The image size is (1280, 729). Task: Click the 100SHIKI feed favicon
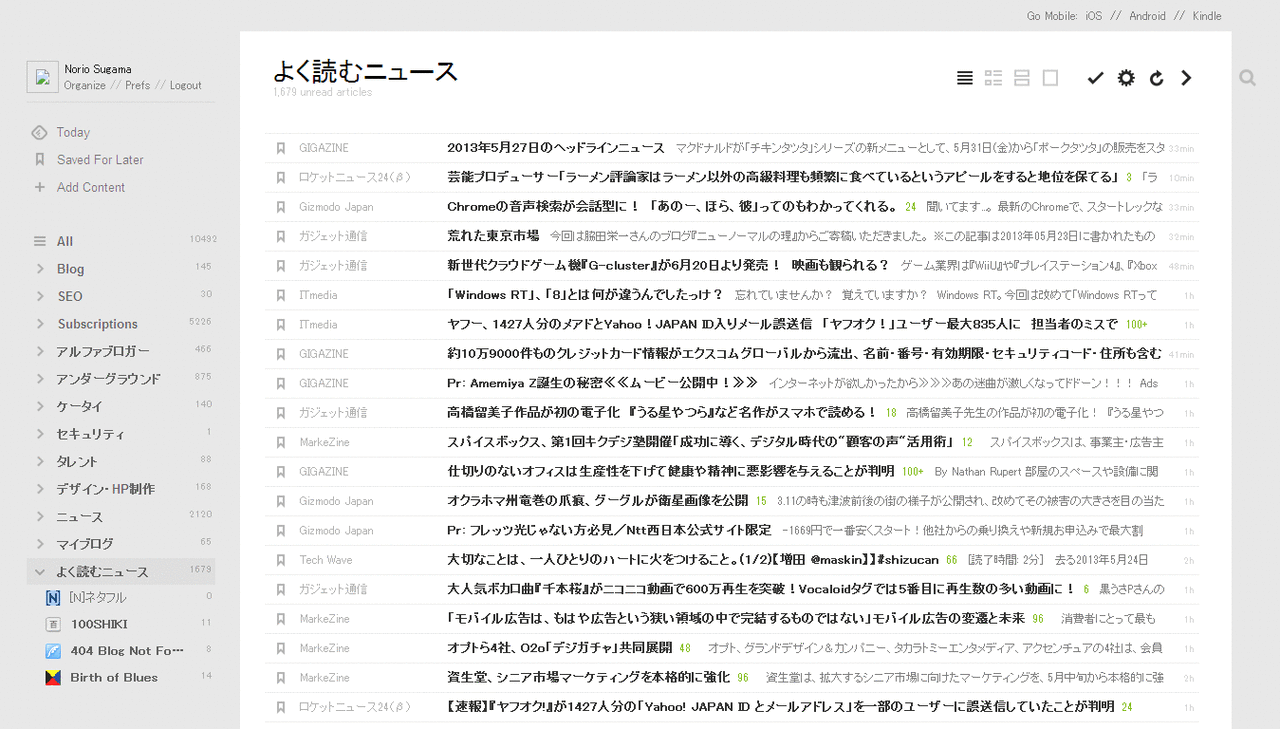(x=53, y=624)
